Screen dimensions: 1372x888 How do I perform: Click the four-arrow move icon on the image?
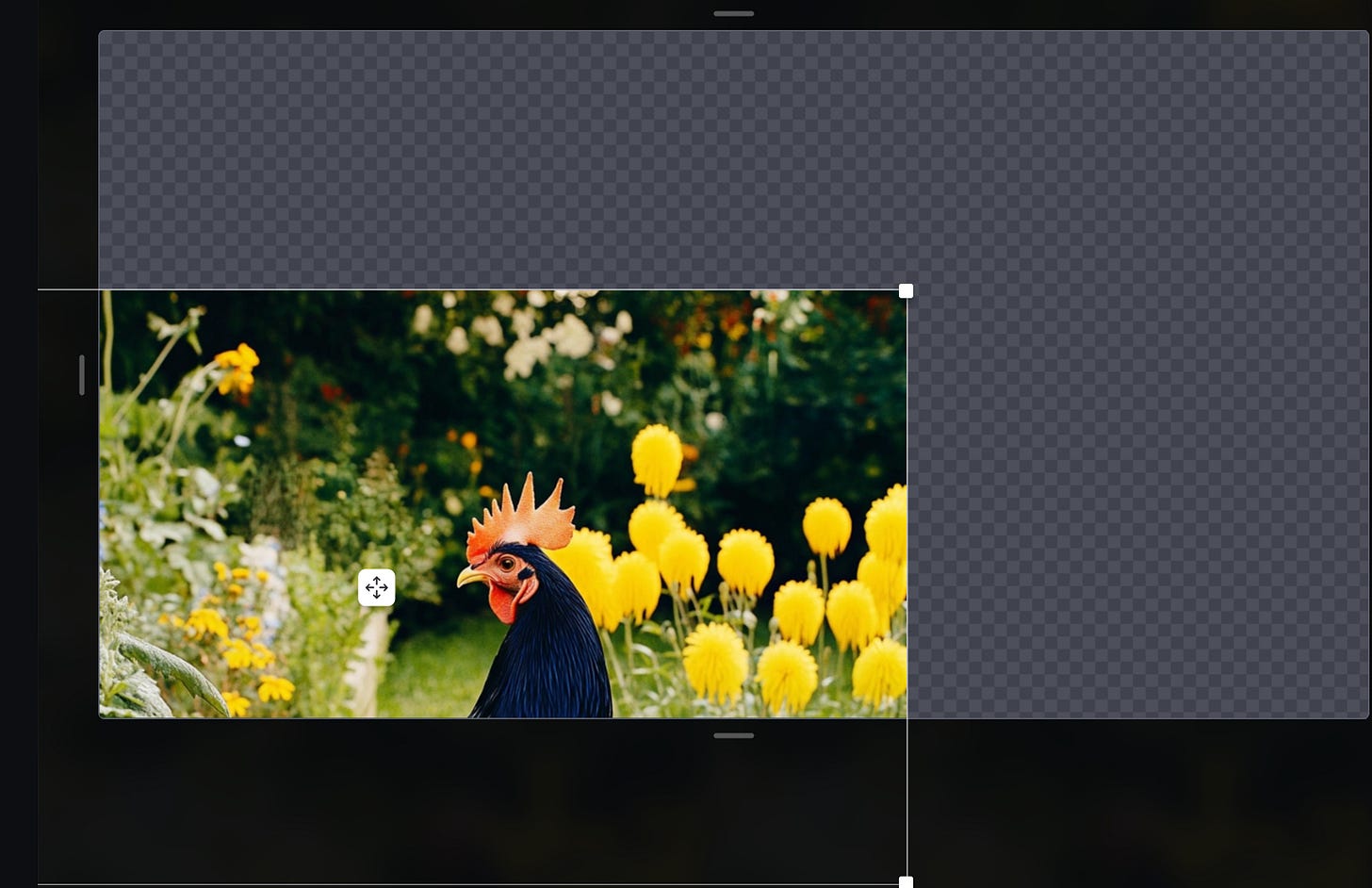(376, 588)
